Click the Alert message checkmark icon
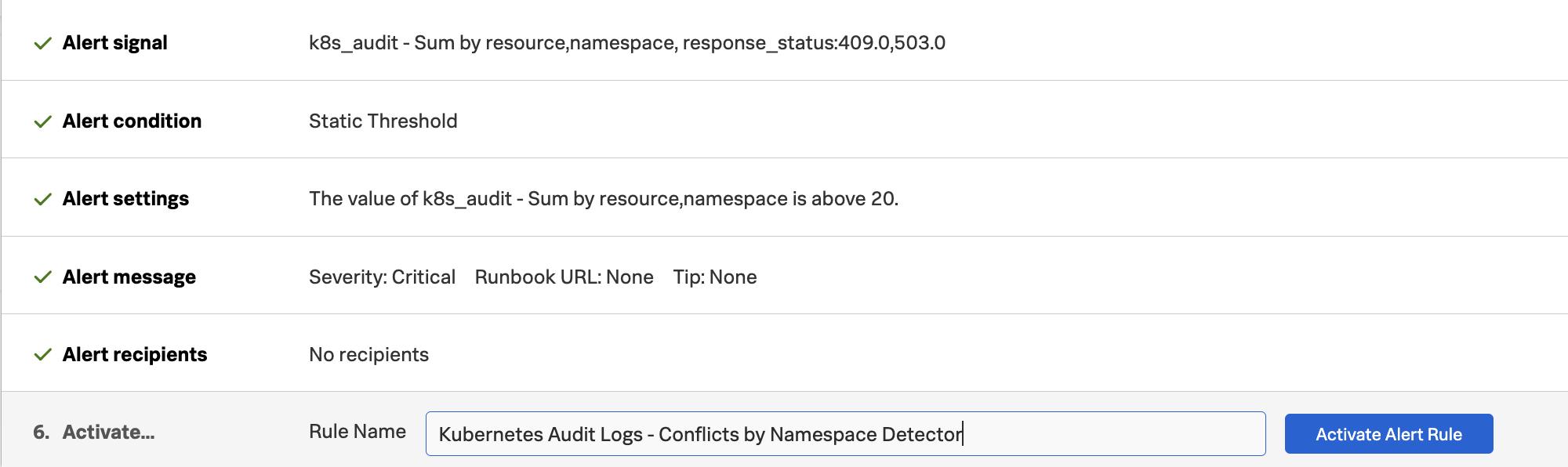 [43, 277]
